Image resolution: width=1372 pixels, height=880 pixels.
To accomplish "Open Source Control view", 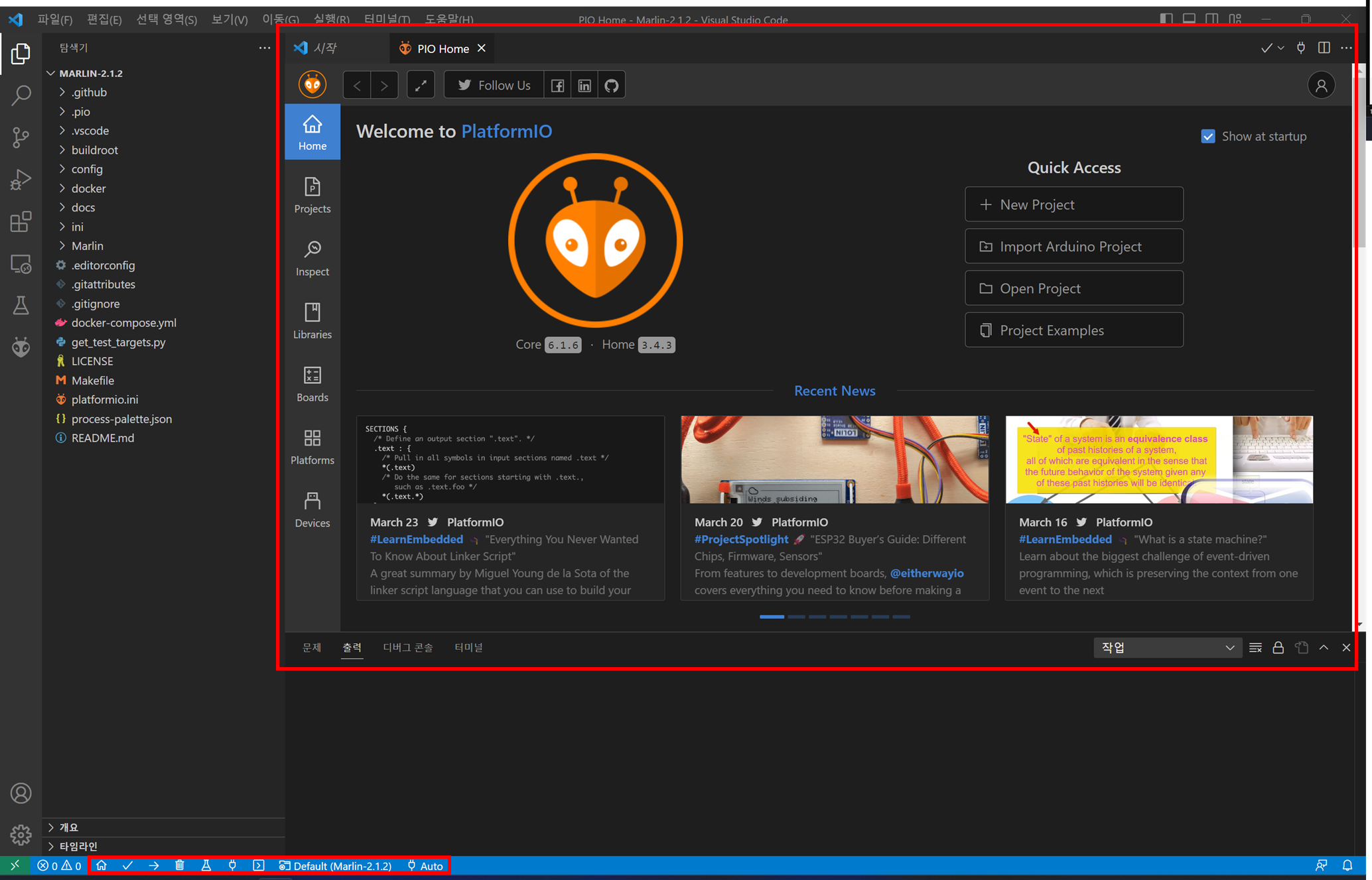I will pos(21,137).
